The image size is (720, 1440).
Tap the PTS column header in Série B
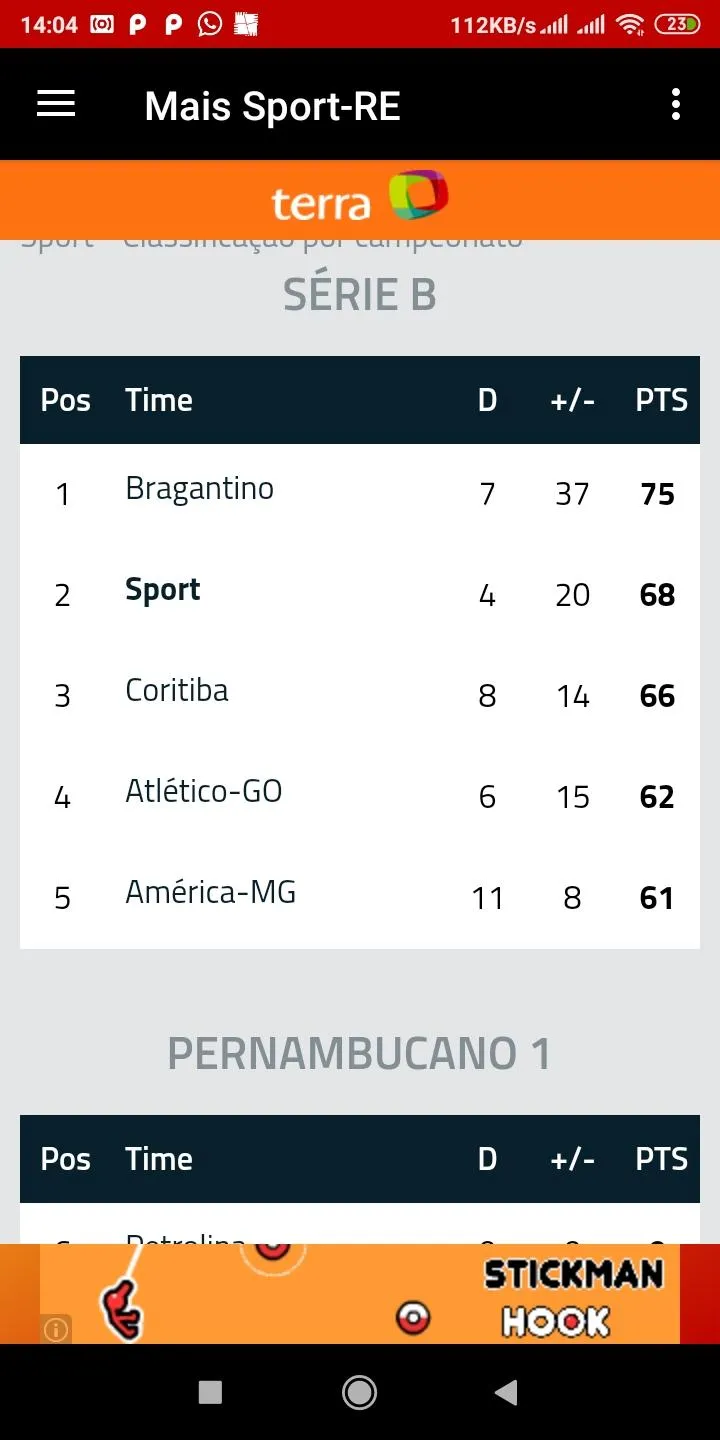tap(662, 400)
